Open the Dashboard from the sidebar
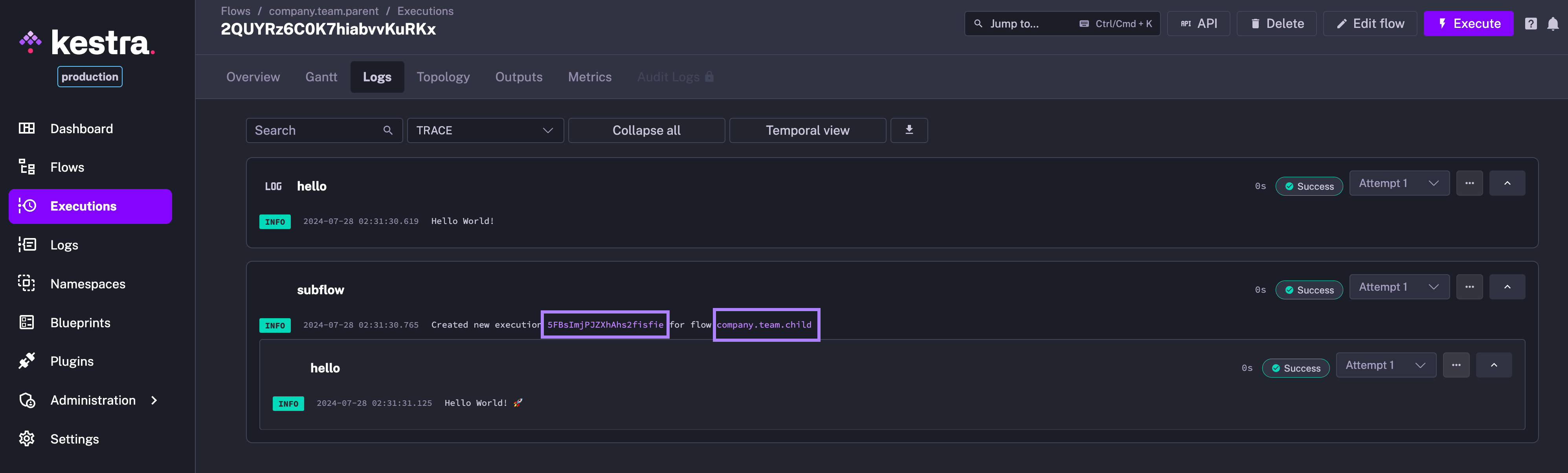This screenshot has width=1568, height=473. [81, 128]
